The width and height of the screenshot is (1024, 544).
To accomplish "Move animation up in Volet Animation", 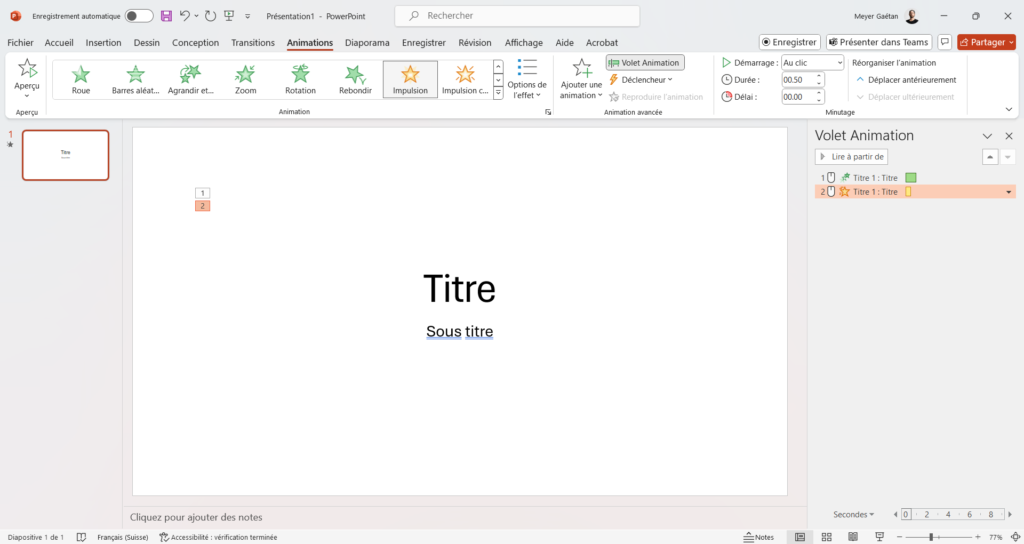I will point(990,157).
